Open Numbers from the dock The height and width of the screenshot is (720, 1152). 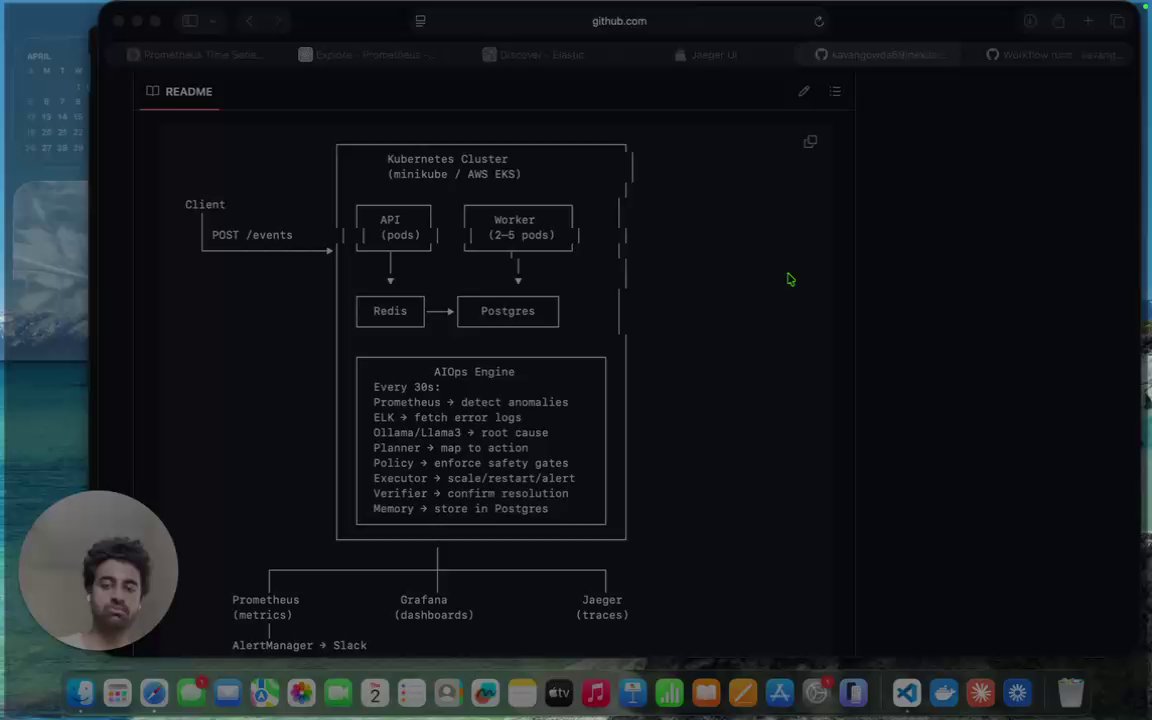click(669, 693)
